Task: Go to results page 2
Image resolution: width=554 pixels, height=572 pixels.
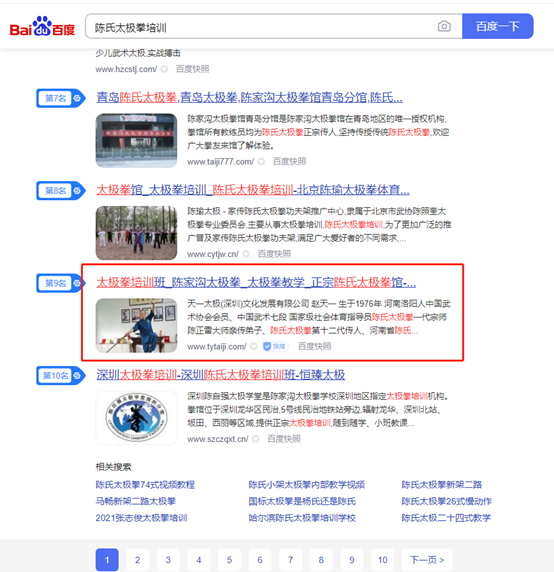Action: point(137,560)
